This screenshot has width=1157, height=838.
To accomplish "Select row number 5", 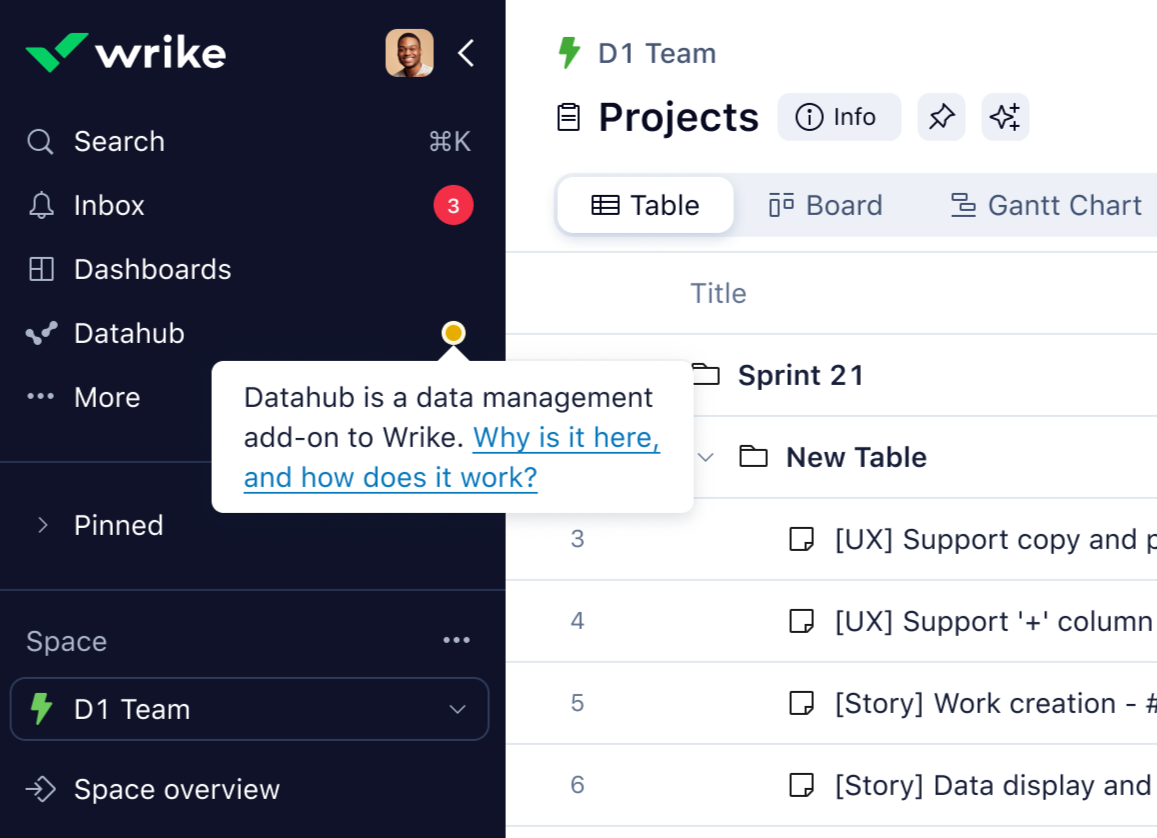I will coord(577,703).
